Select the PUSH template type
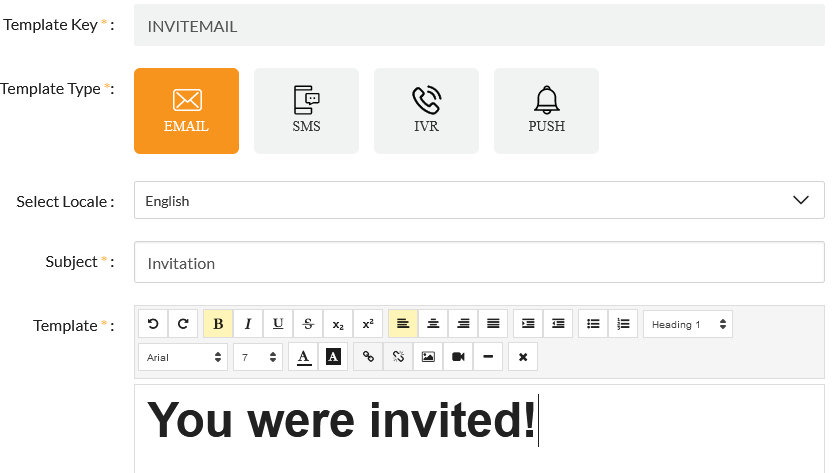This screenshot has height=473, width=836. [x=546, y=111]
